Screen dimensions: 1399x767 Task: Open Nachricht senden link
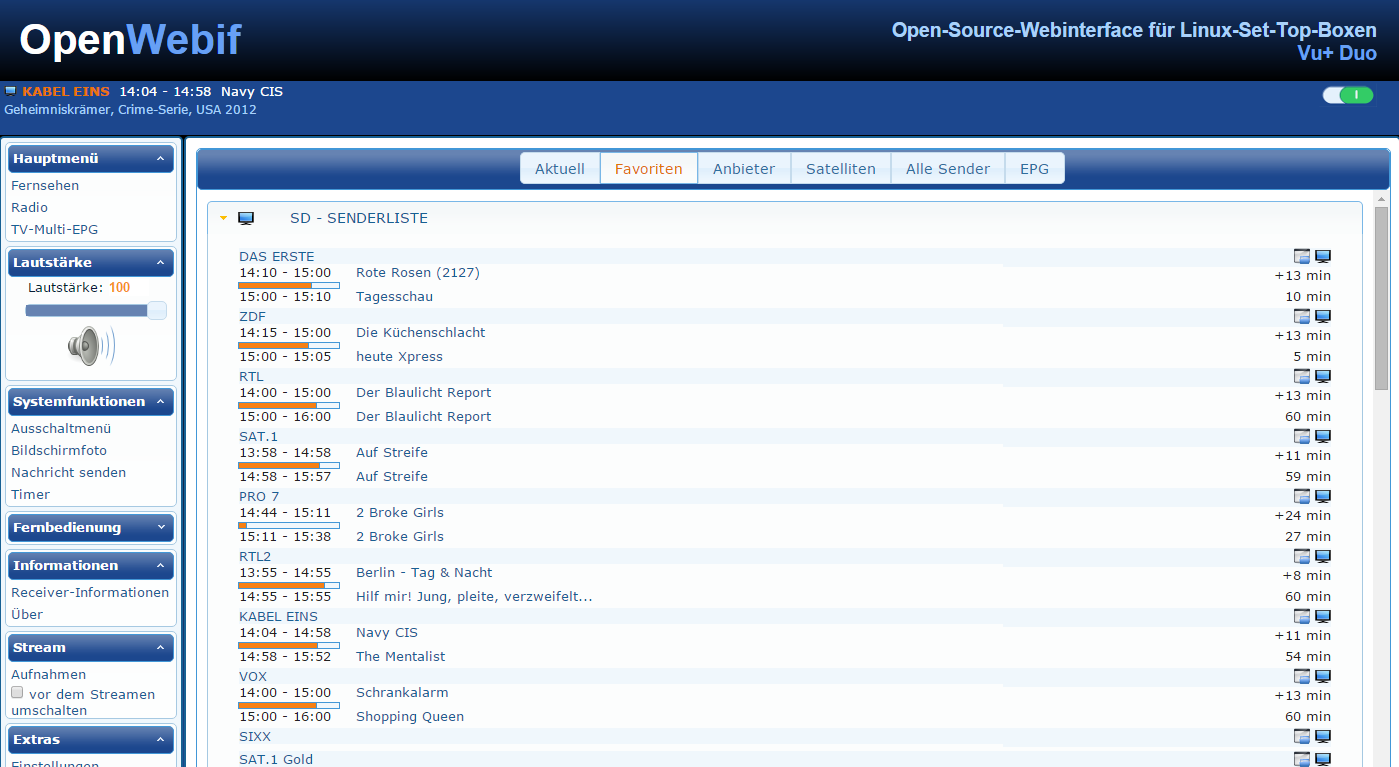point(68,472)
